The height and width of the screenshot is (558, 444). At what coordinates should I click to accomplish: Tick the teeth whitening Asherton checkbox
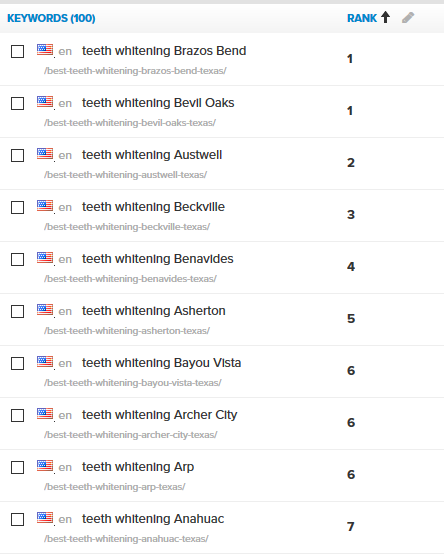click(x=17, y=311)
